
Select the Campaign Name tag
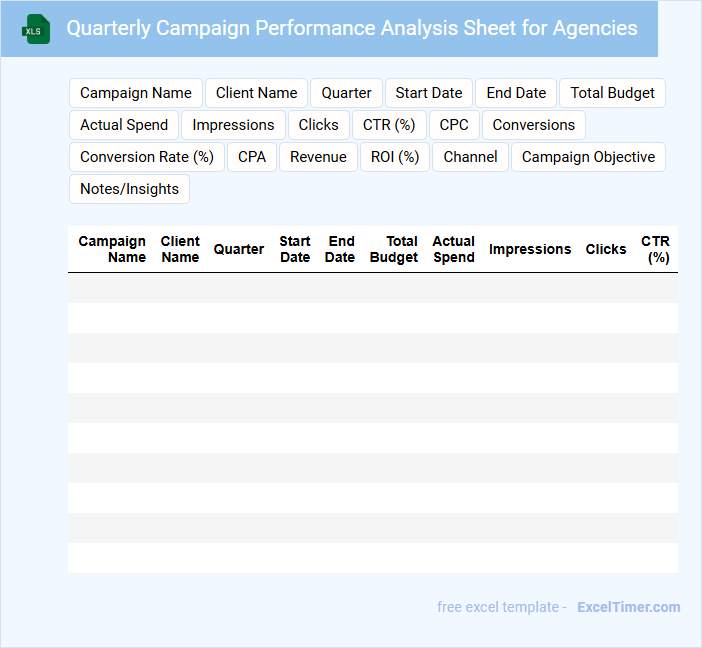pos(136,93)
